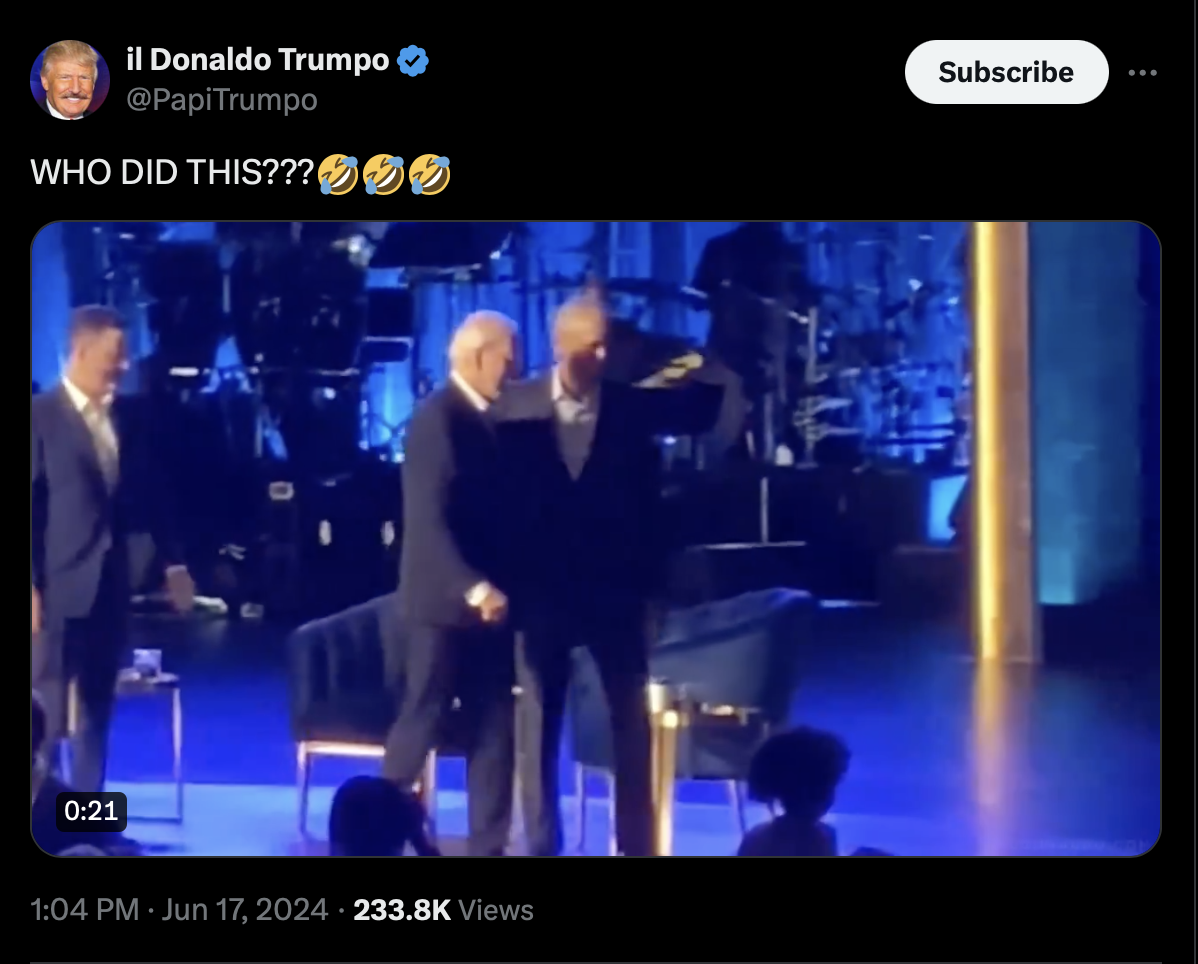Click the golden pillar in the video

(x=1001, y=443)
